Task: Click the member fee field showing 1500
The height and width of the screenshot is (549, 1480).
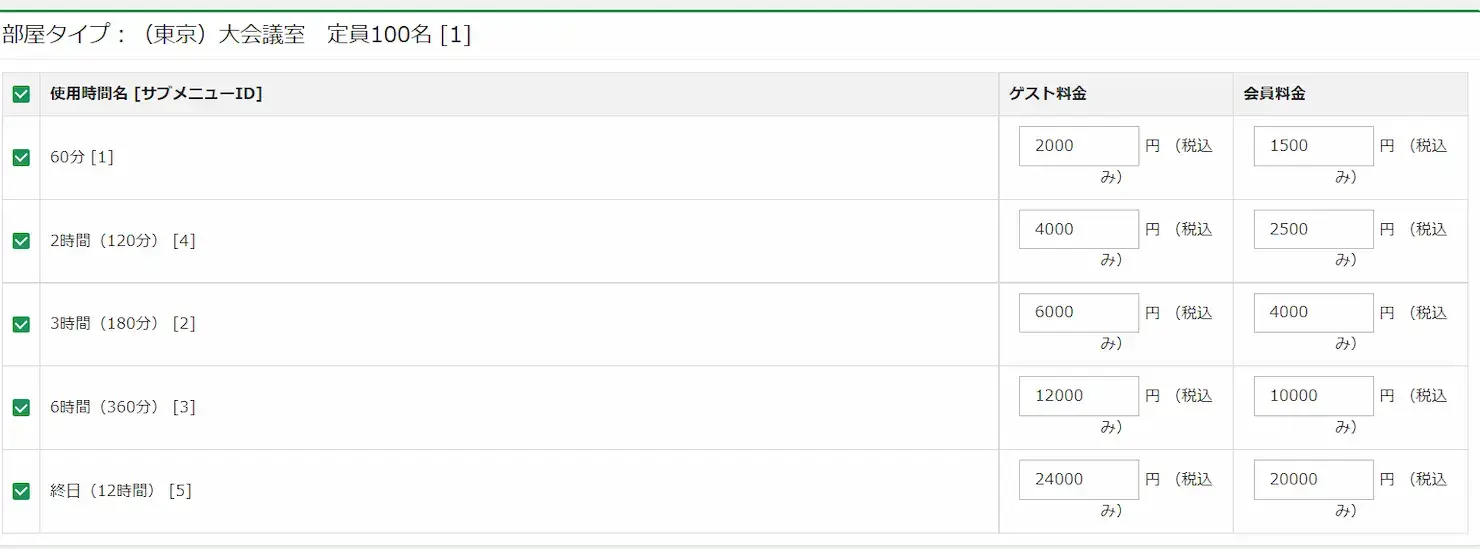Action: coord(1314,146)
